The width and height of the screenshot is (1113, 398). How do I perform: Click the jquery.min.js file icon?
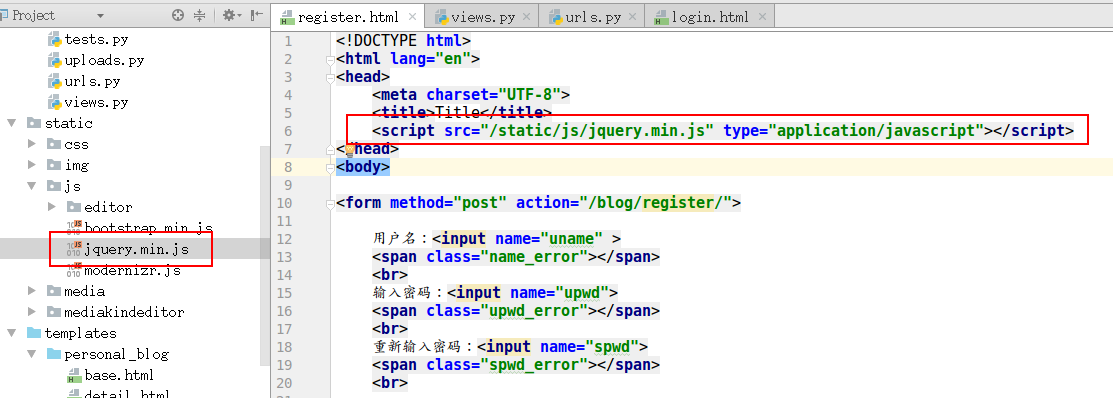74,249
